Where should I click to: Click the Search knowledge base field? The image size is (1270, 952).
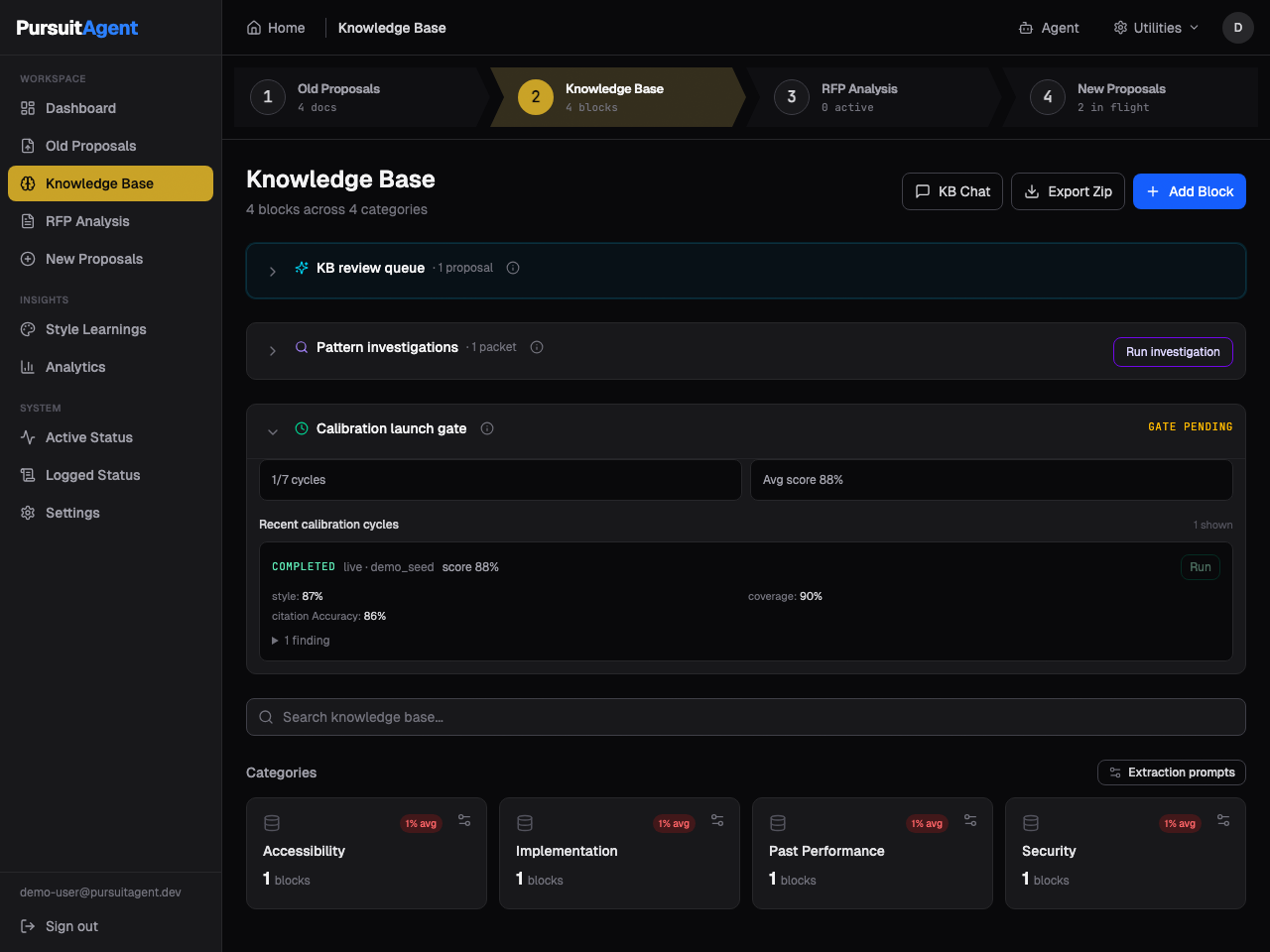(x=746, y=717)
